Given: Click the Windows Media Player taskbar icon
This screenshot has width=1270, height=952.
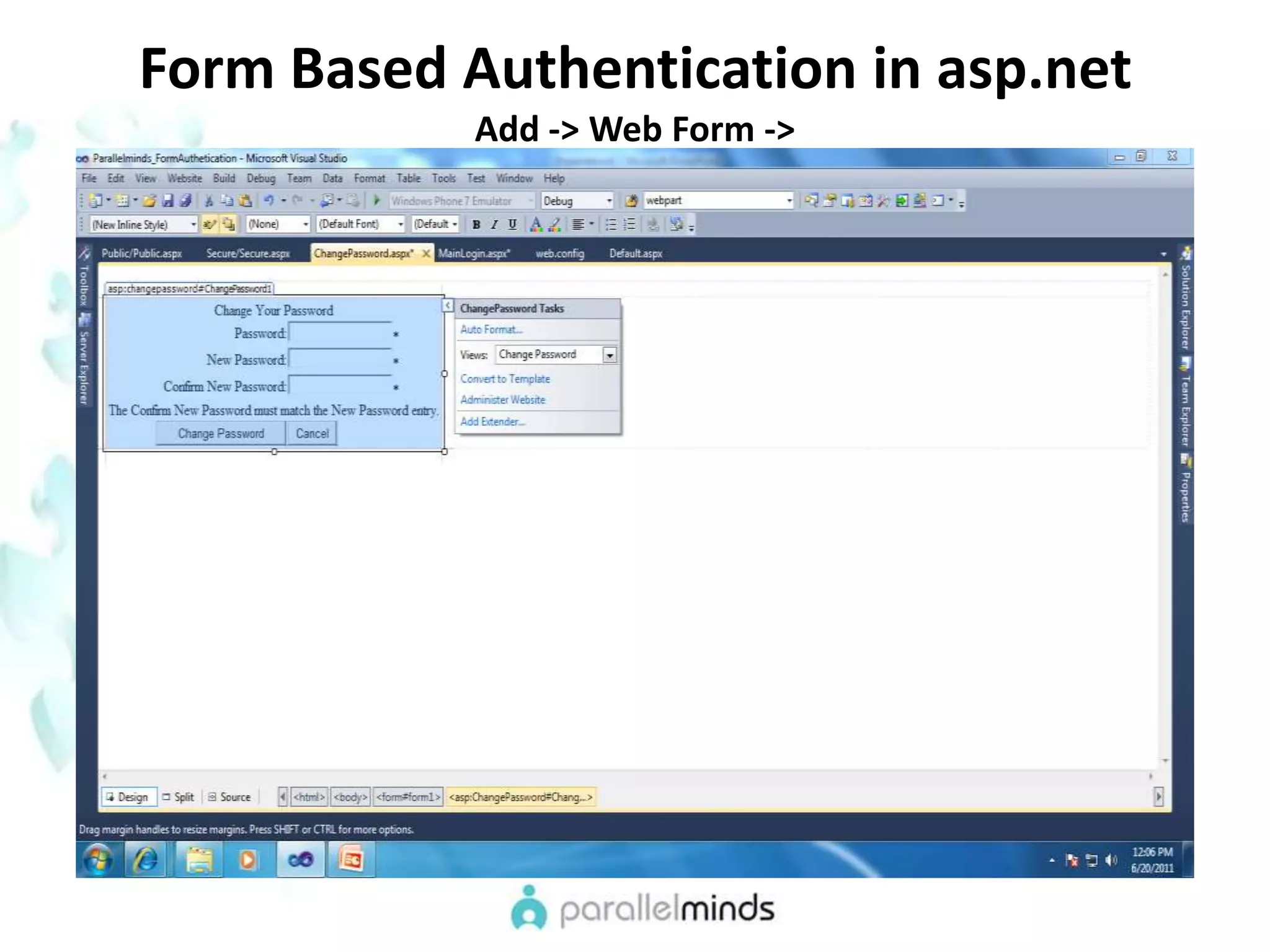Looking at the screenshot, I should (x=247, y=860).
